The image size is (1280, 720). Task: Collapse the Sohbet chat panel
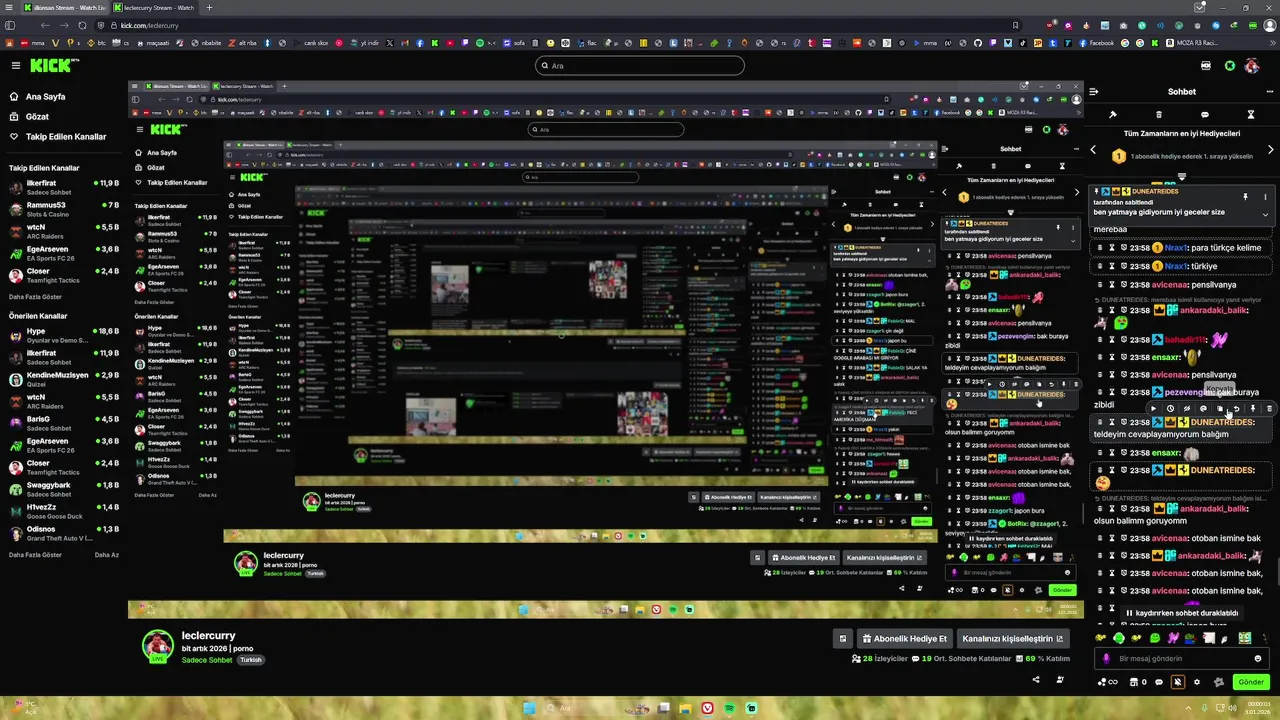(x=1094, y=91)
